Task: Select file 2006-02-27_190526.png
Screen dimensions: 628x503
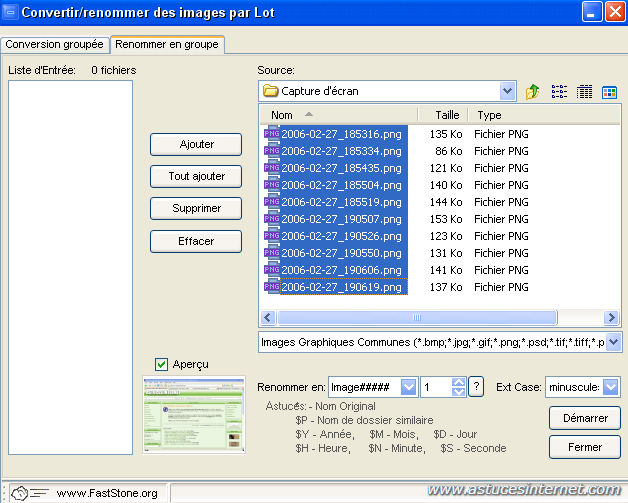Action: 341,236
